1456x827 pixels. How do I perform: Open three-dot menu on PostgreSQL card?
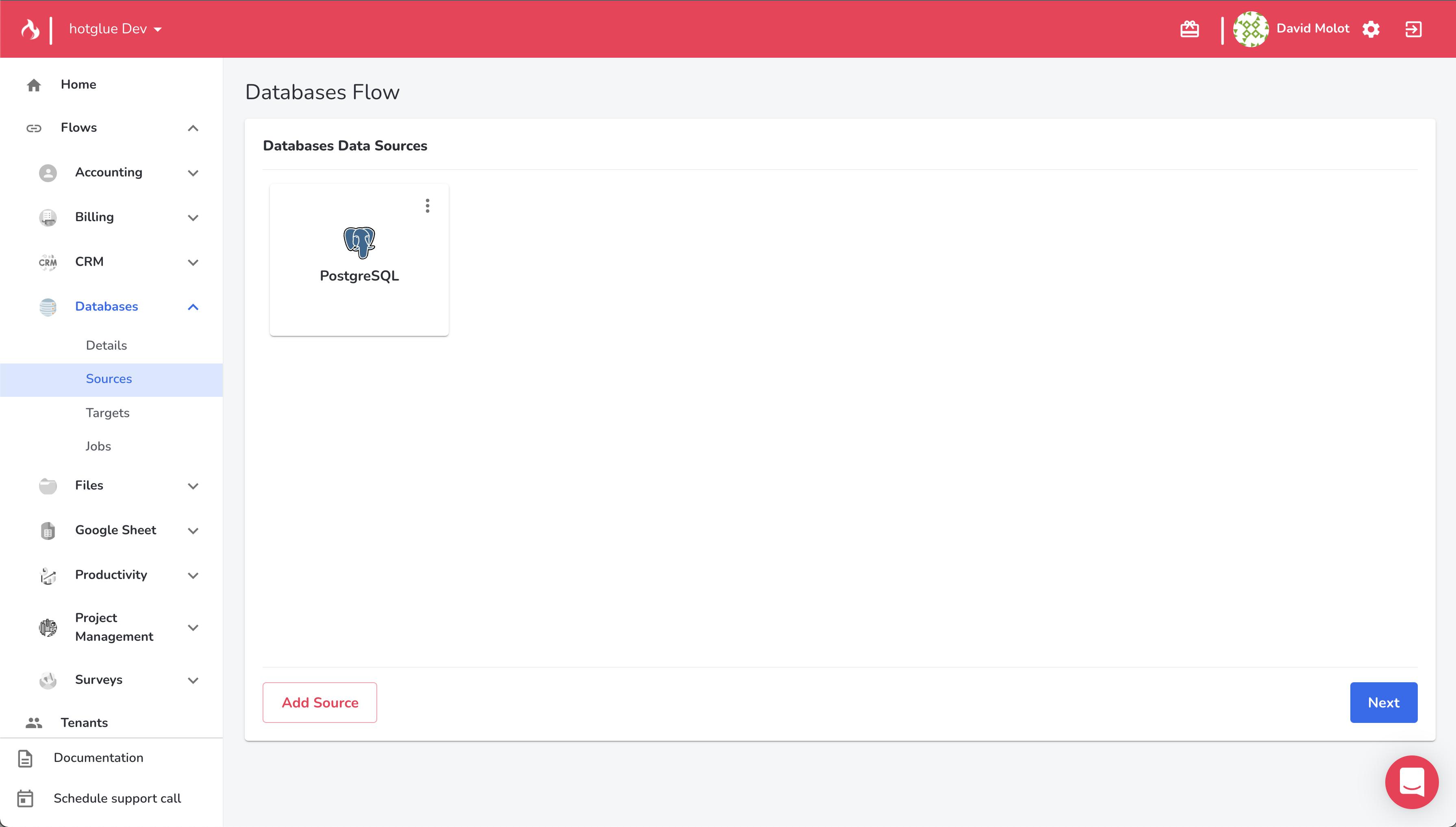point(428,206)
